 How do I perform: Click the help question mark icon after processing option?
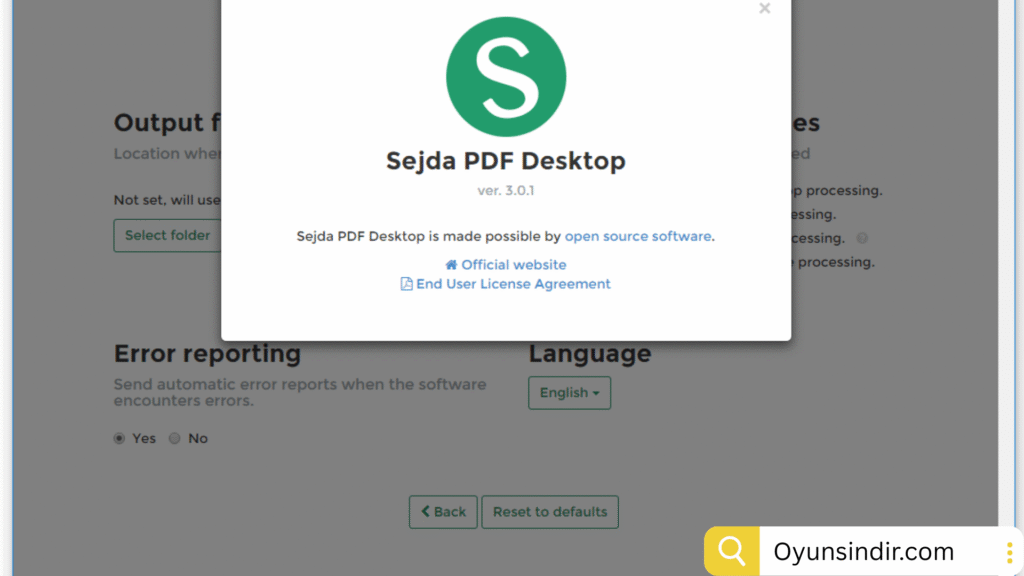point(862,239)
